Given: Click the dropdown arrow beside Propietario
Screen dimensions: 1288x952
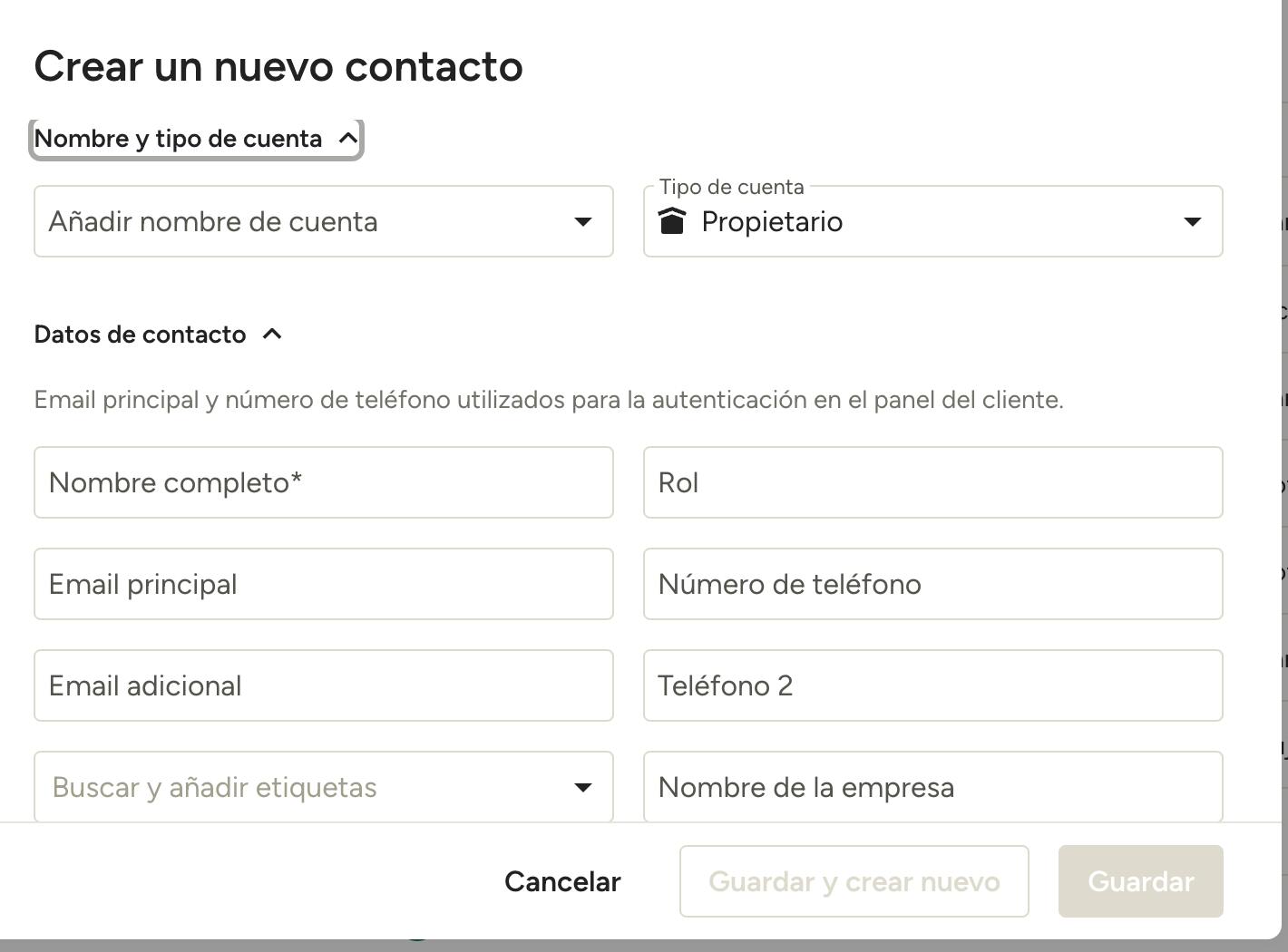Looking at the screenshot, I should [1193, 222].
